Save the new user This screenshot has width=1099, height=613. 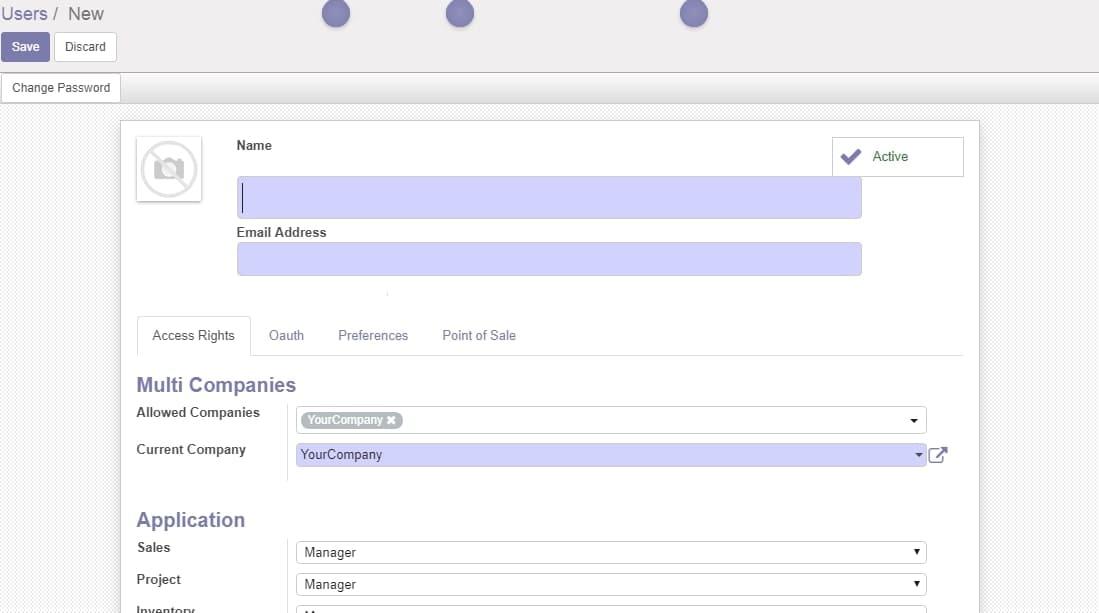[25, 47]
